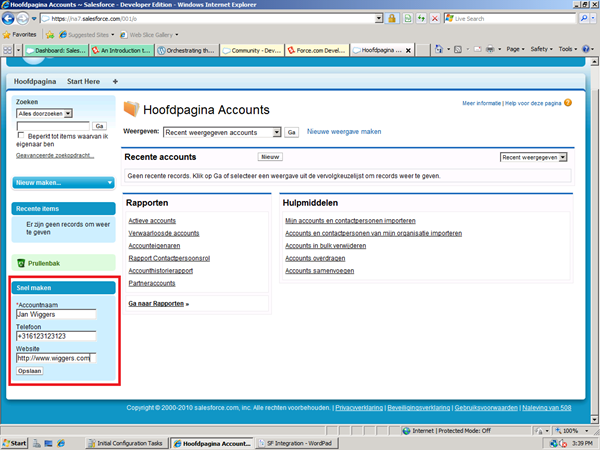Open Page menu dropdown
600x450 pixels.
[515, 49]
